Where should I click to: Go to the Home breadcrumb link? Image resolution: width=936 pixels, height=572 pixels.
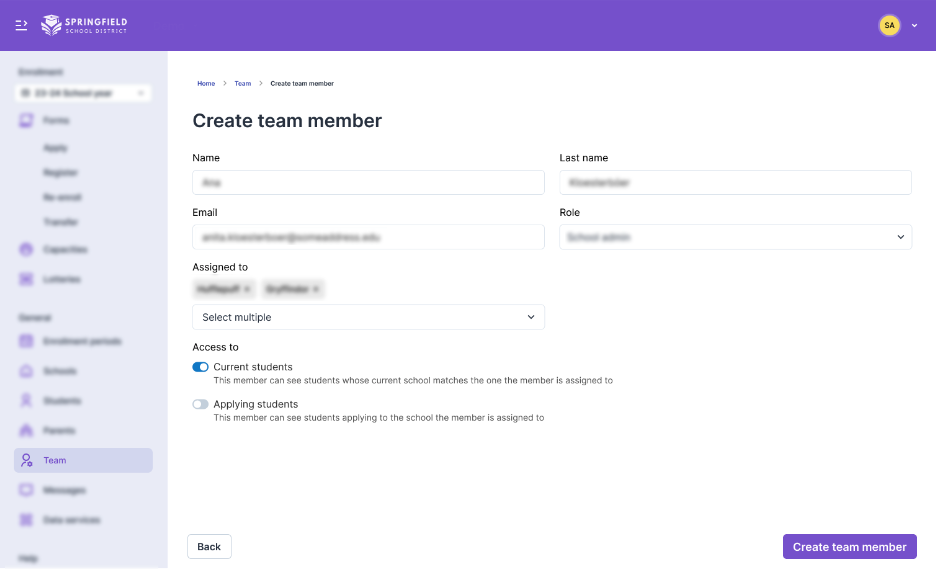[206, 84]
